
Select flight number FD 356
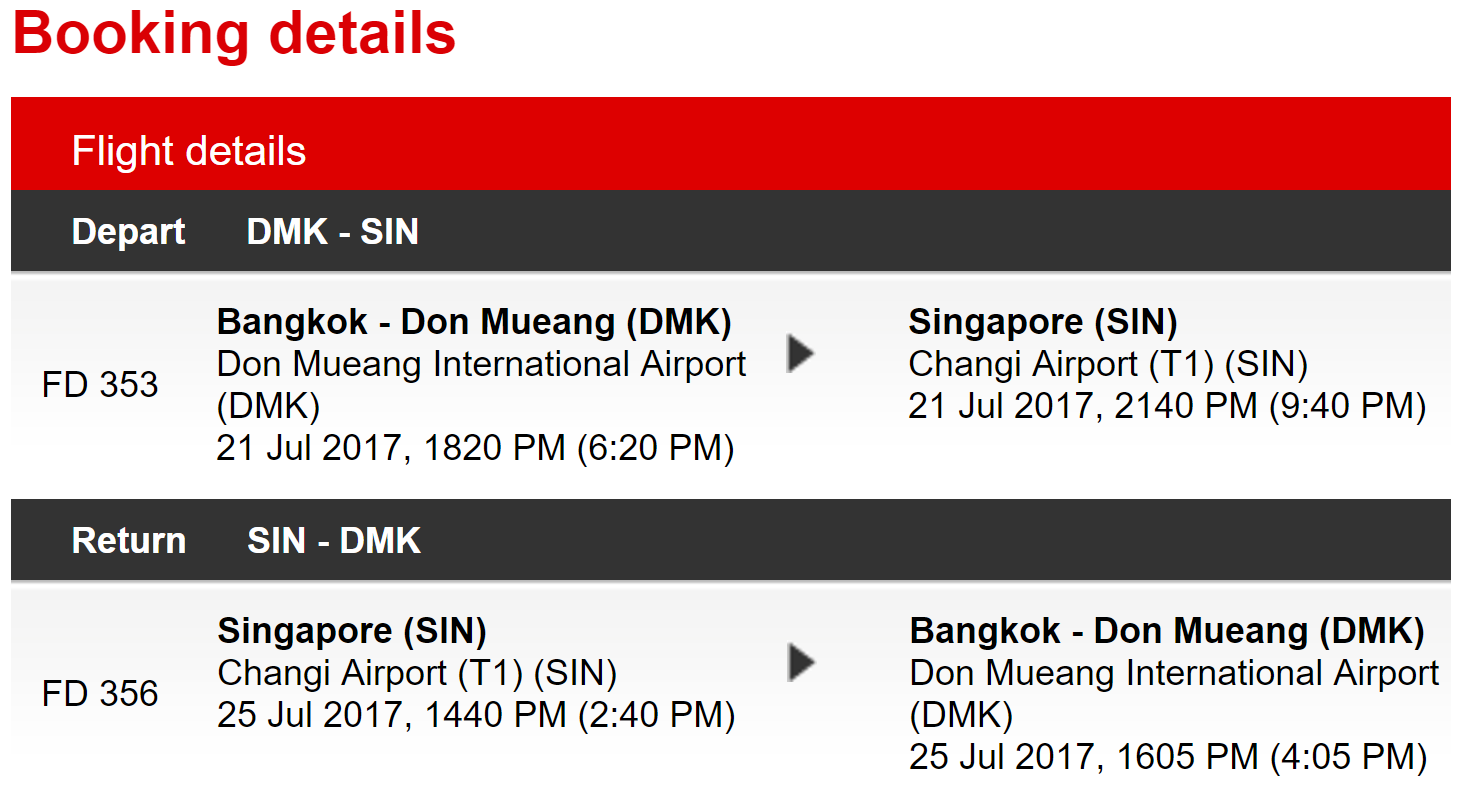(x=100, y=693)
